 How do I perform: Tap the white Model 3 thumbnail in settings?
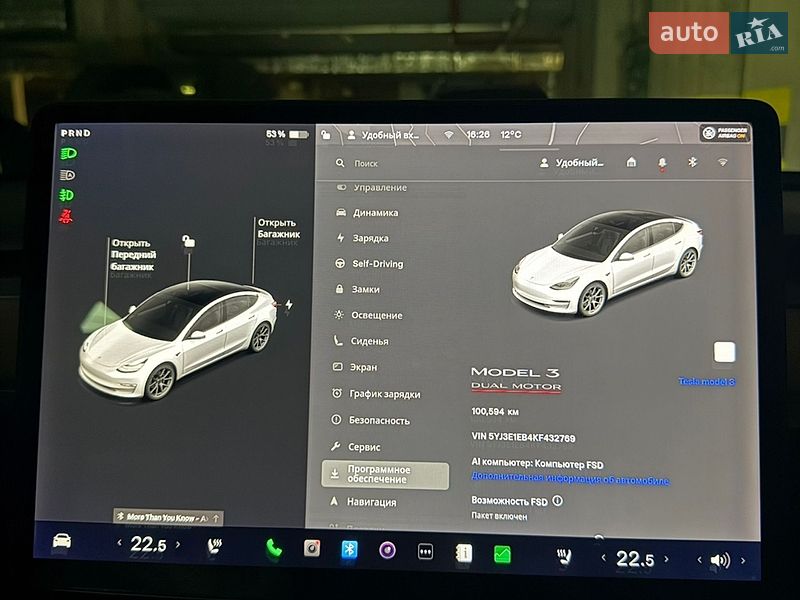click(x=607, y=263)
